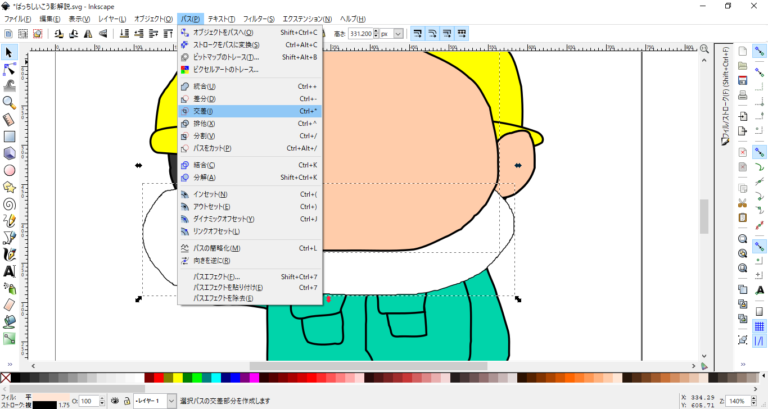This screenshot has width=768, height=409.
Task: Toggle the snap to guides button
Action: click(759, 341)
